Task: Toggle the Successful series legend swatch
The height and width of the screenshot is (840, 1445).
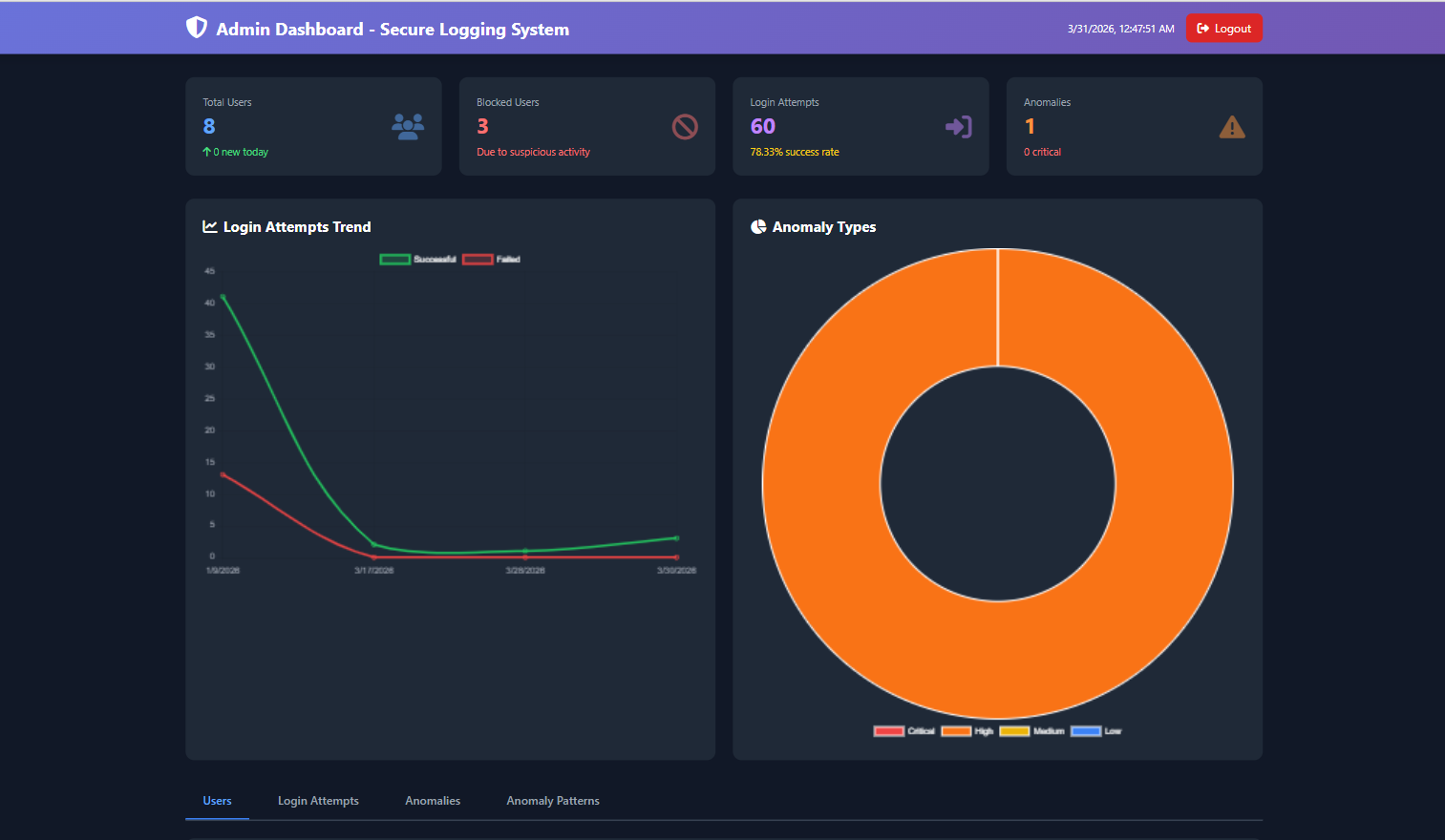Action: (395, 260)
